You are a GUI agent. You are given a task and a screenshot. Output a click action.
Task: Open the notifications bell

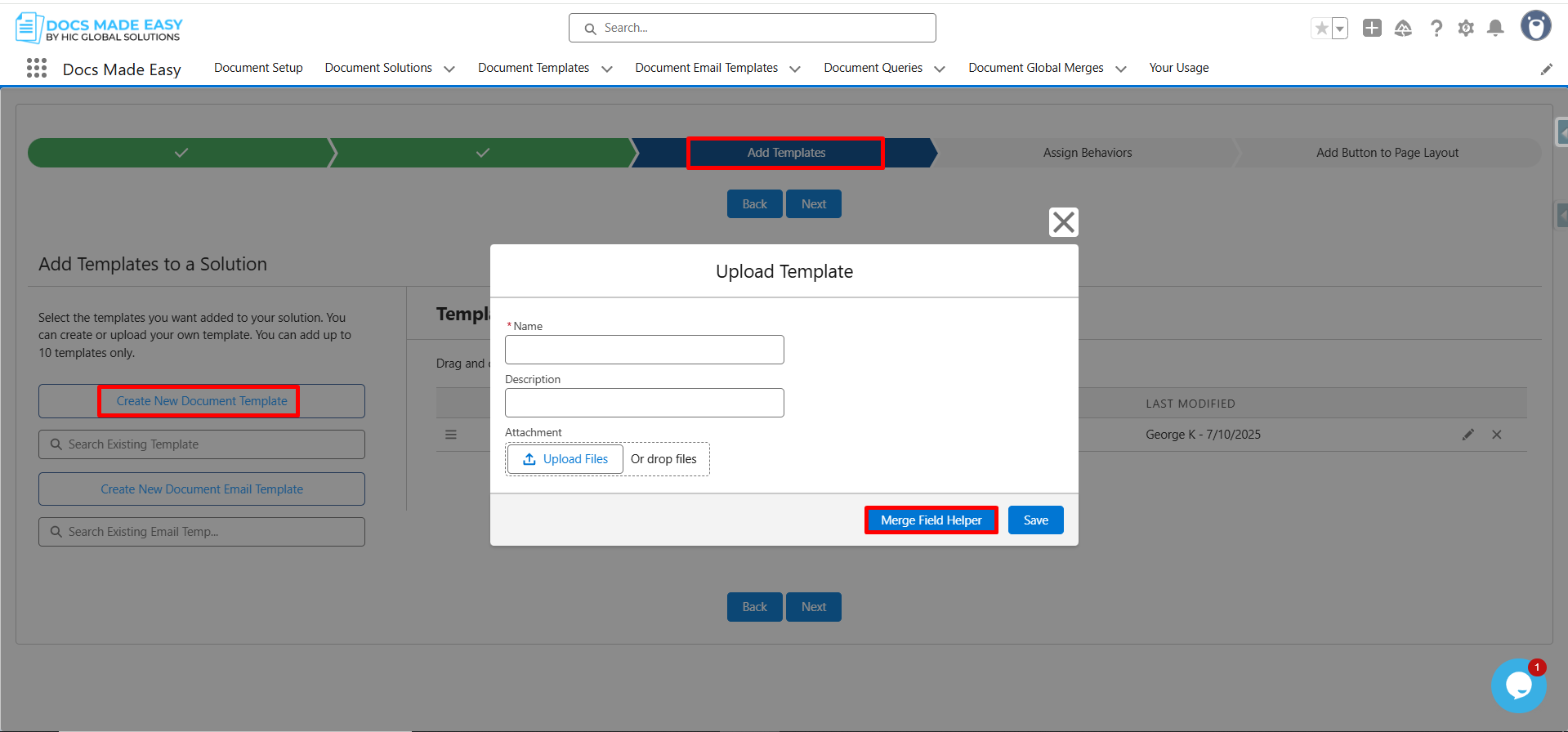click(x=1495, y=29)
